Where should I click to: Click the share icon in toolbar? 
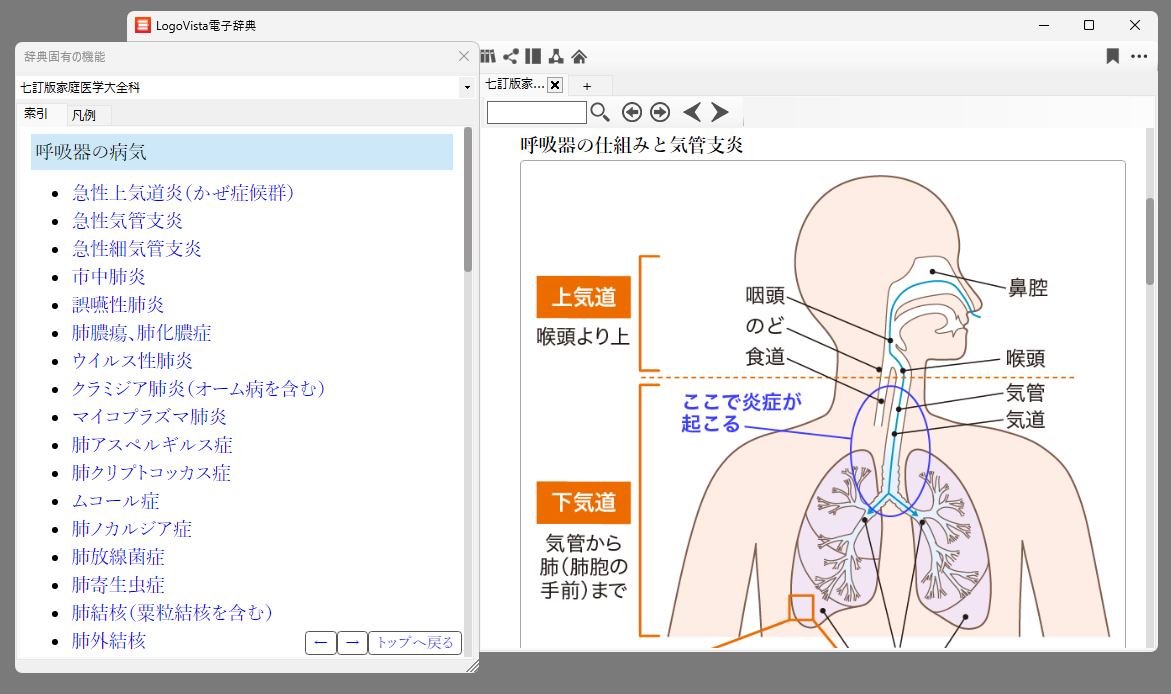tap(511, 56)
